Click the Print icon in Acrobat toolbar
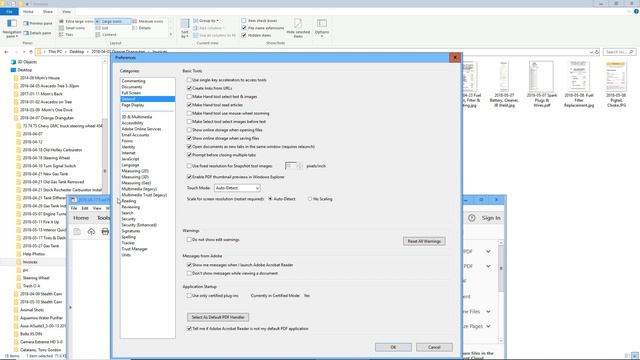 (105, 232)
